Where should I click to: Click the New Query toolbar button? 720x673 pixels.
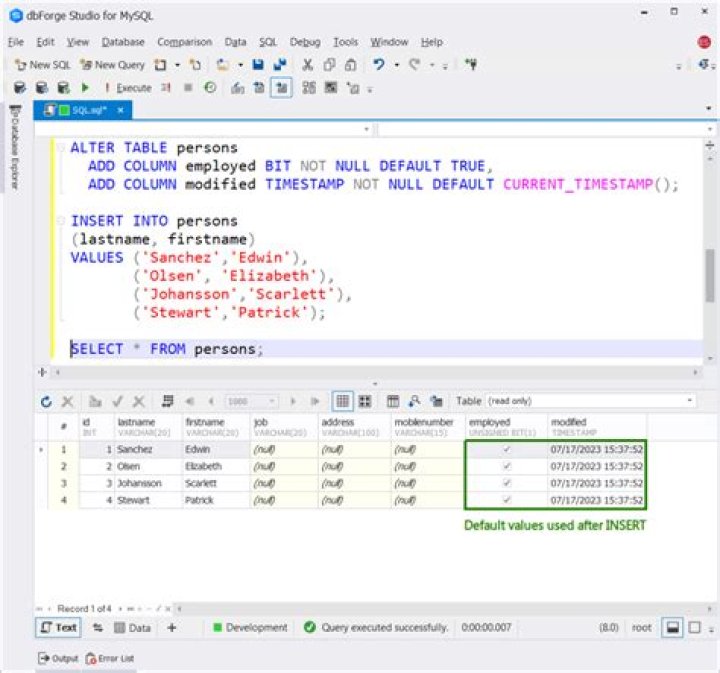pyautogui.click(x=112, y=65)
